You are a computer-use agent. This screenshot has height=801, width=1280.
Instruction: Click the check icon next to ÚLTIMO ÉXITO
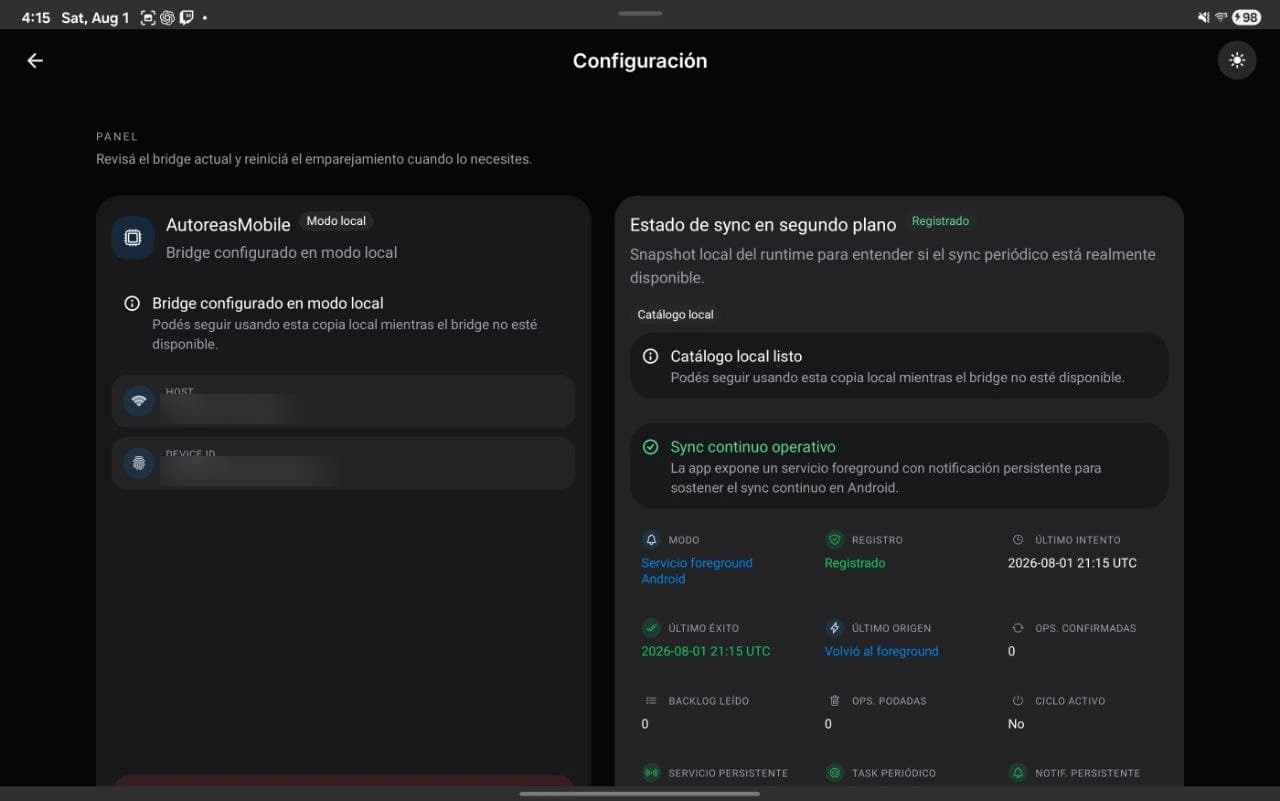tap(651, 628)
